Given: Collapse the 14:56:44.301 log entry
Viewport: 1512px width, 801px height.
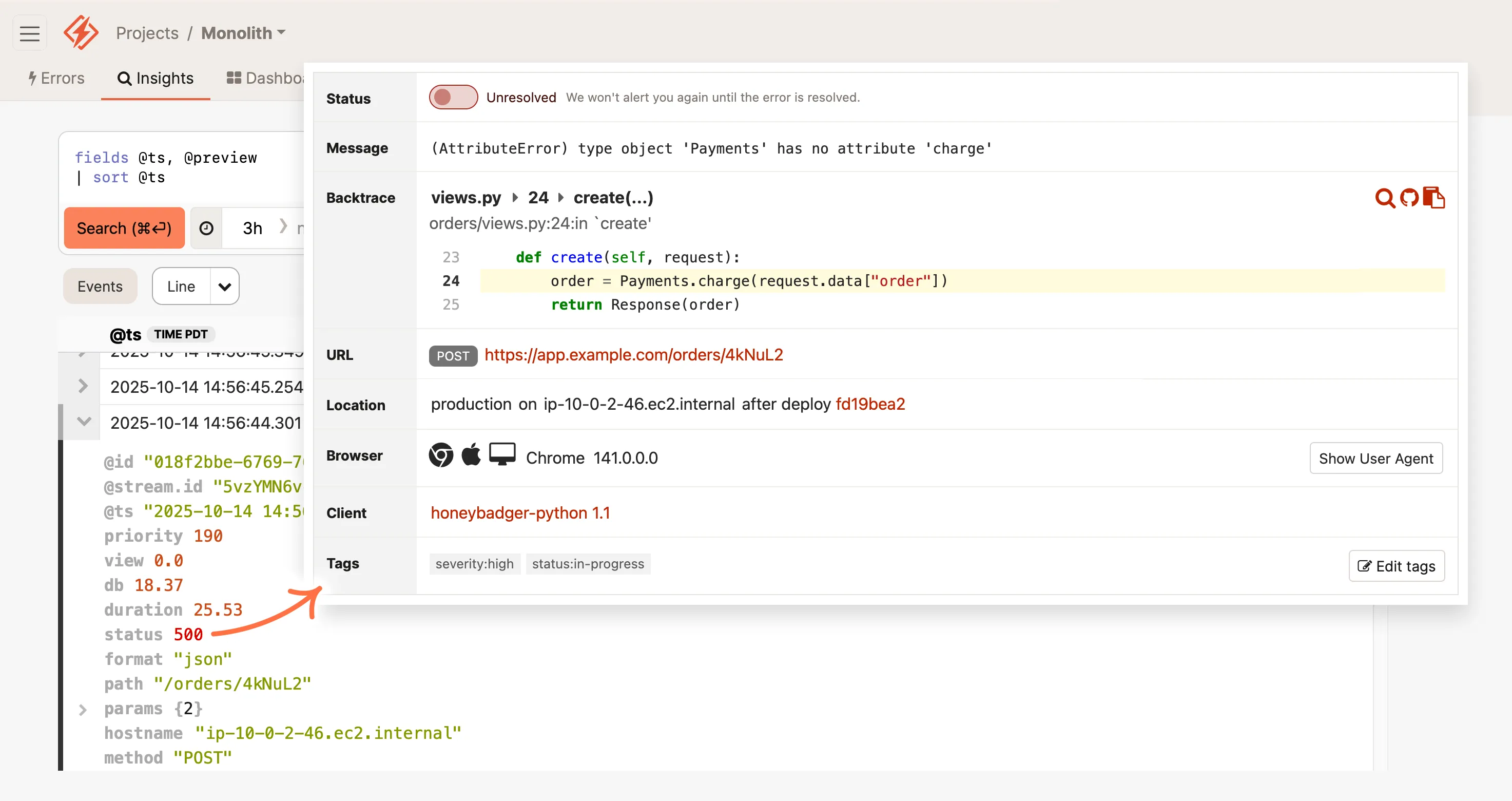Looking at the screenshot, I should [x=83, y=422].
